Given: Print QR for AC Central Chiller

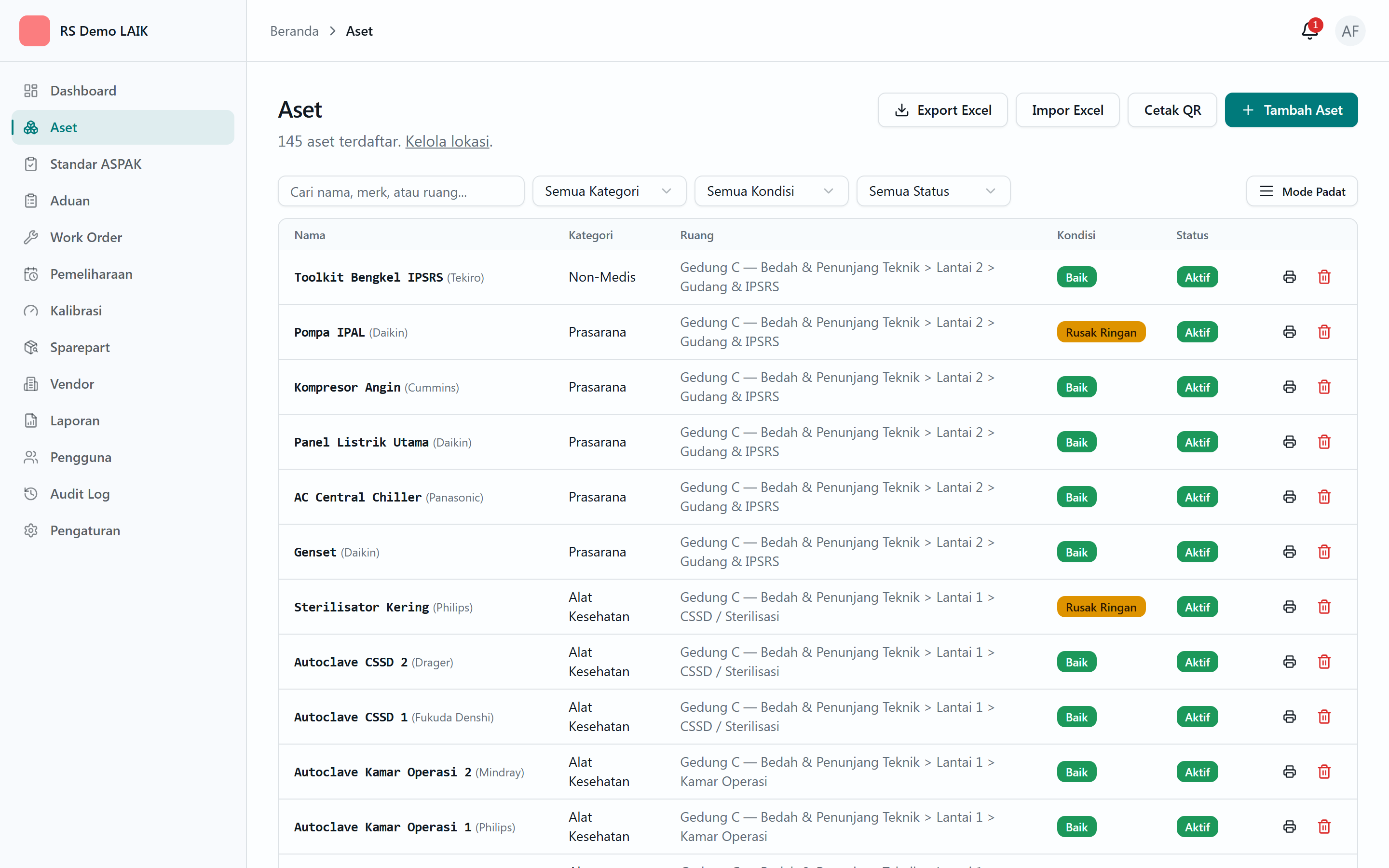Looking at the screenshot, I should 1289,497.
